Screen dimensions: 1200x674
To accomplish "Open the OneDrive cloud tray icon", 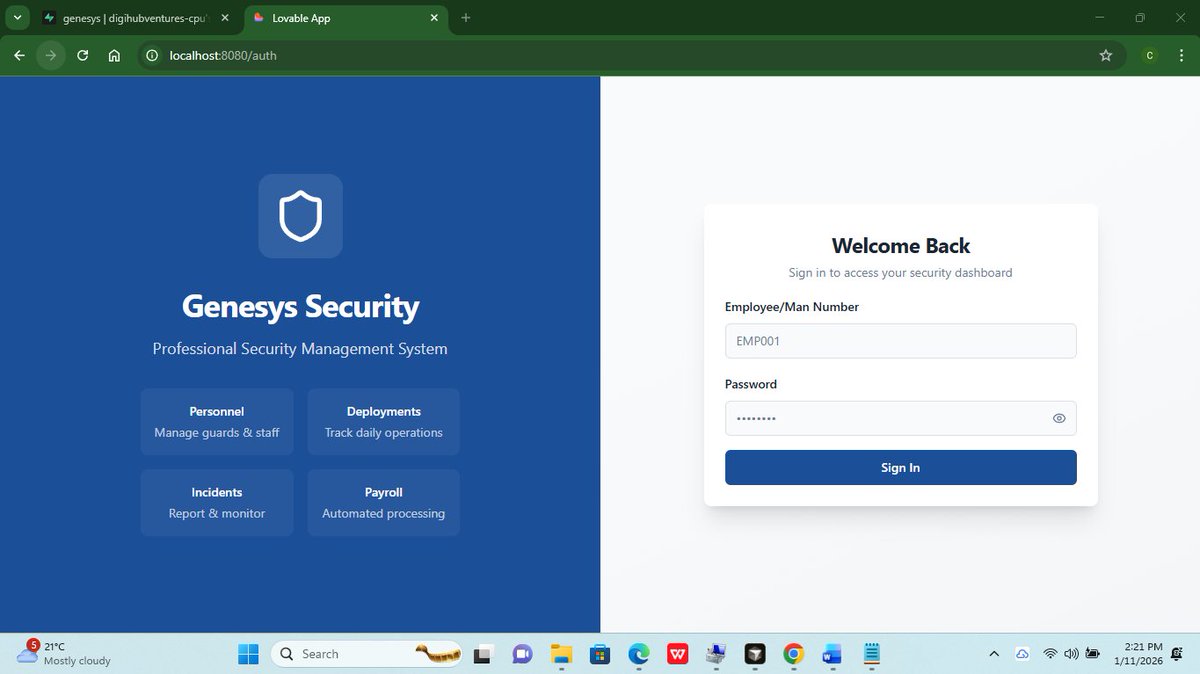I will coord(1023,654).
